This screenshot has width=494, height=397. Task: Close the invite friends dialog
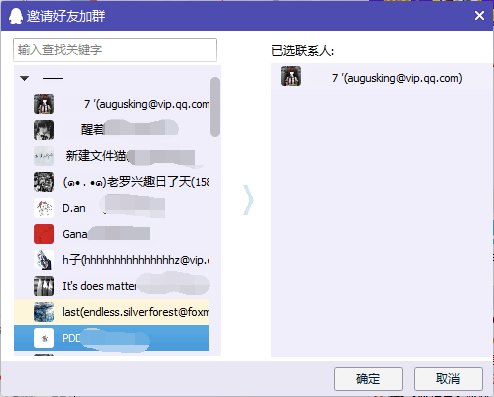tap(479, 16)
